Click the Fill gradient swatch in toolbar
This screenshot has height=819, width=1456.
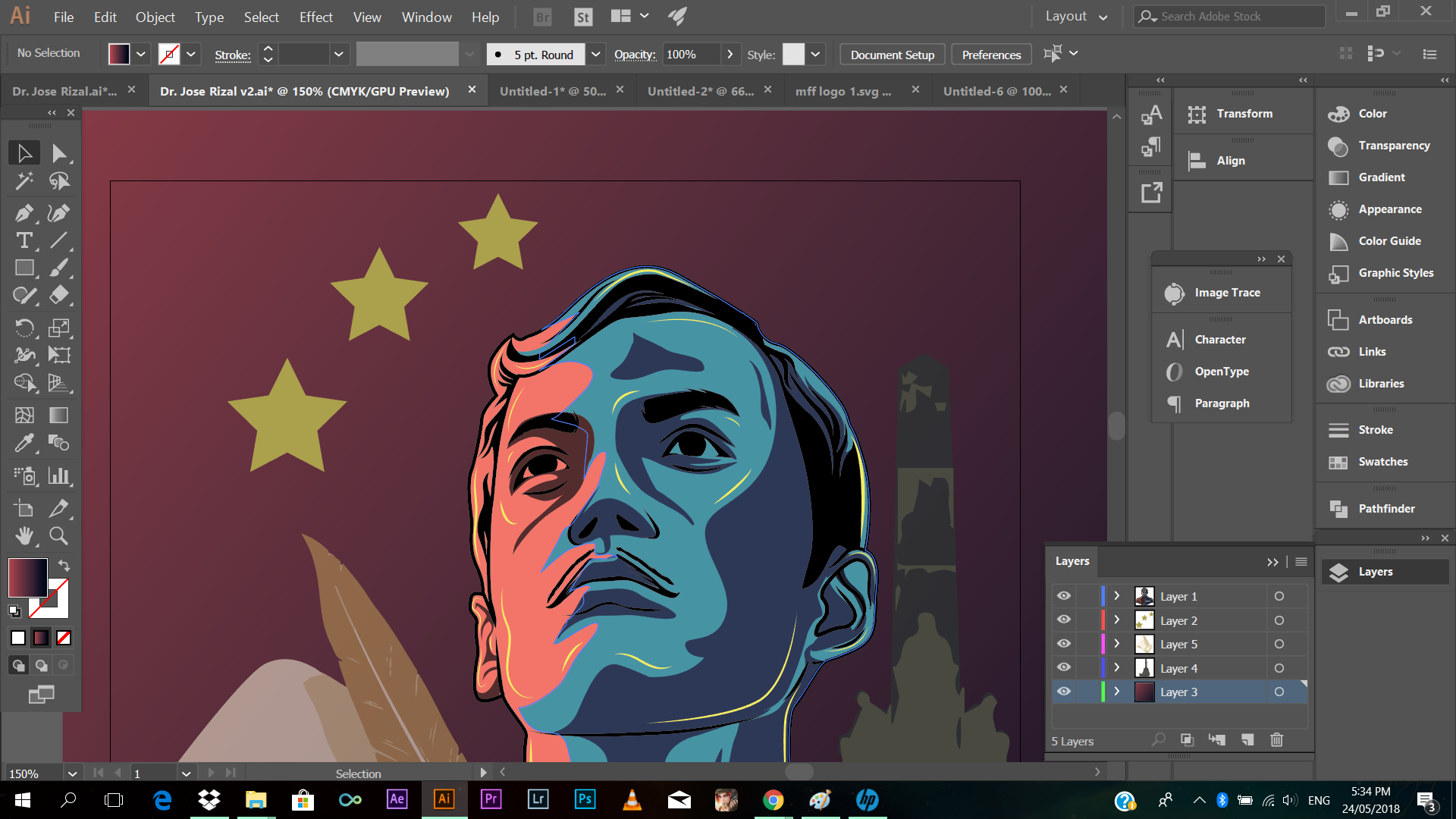(27, 578)
